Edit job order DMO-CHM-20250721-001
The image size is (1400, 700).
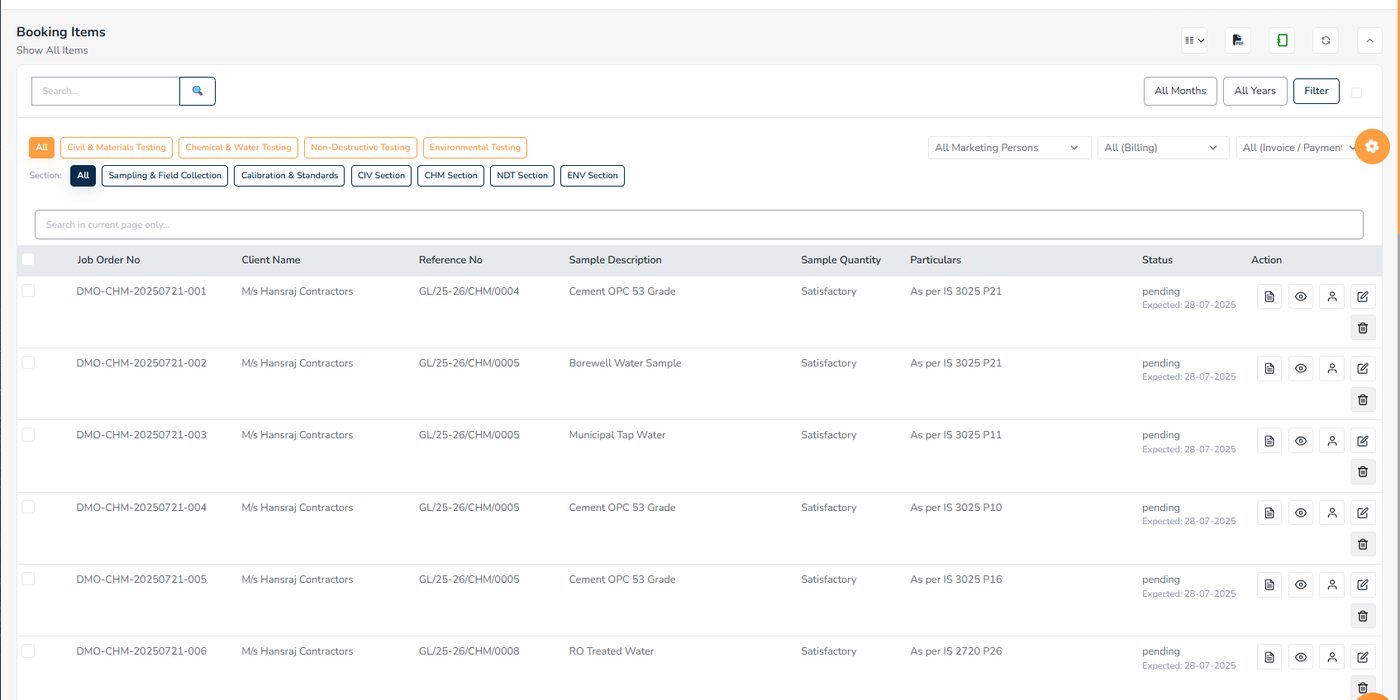pyautogui.click(x=1363, y=297)
